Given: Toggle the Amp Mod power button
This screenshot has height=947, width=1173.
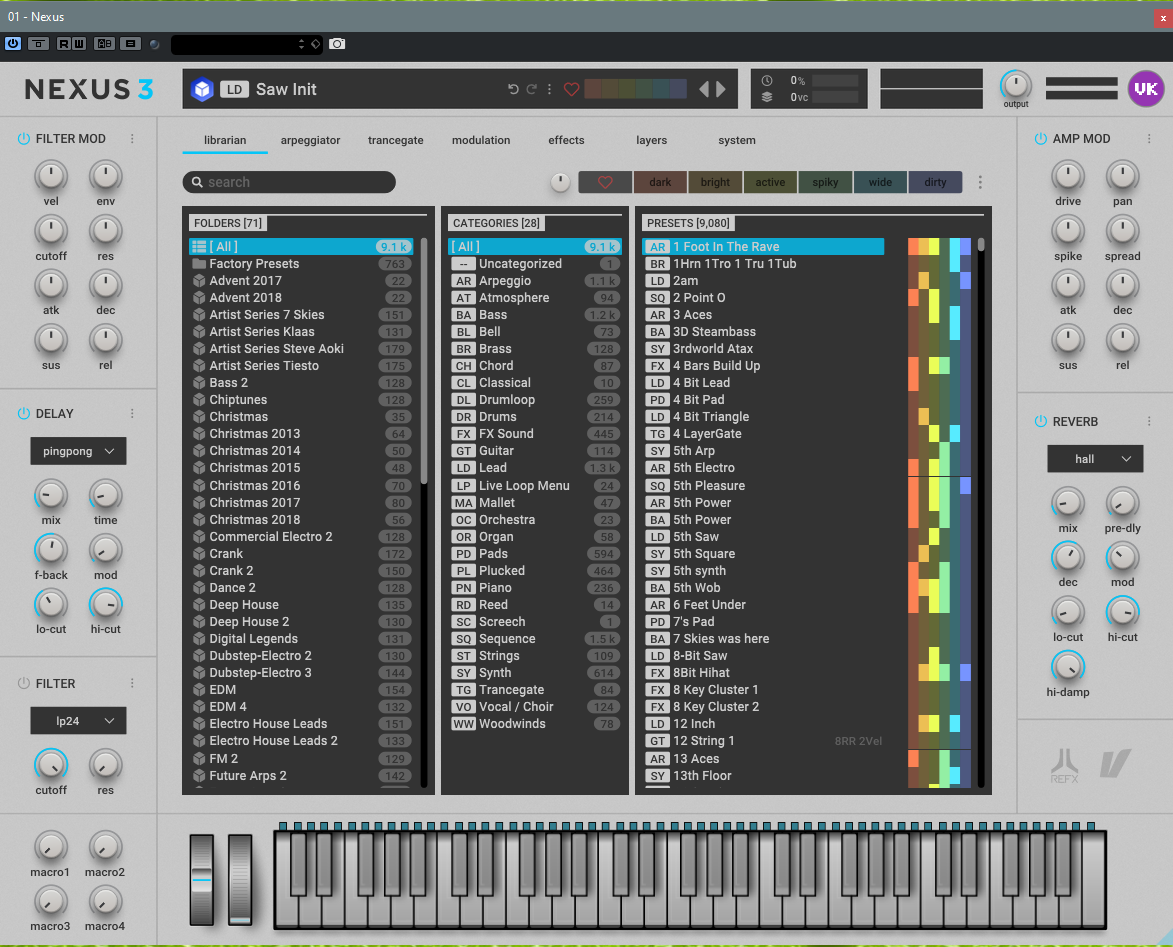Looking at the screenshot, I should pos(1040,138).
